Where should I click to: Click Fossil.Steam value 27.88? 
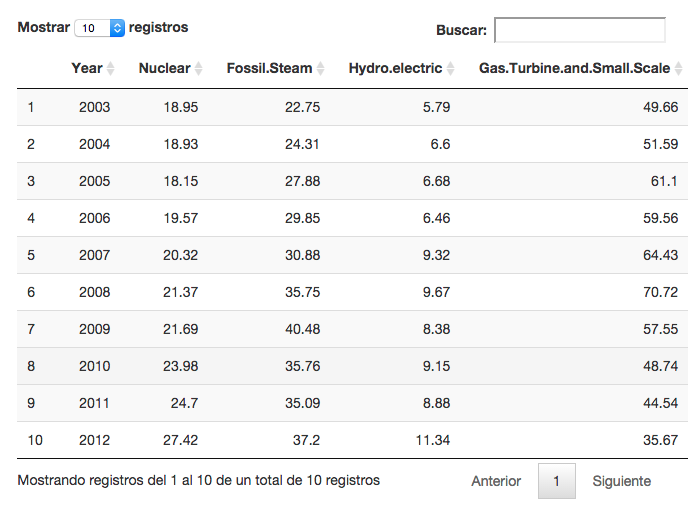click(302, 181)
